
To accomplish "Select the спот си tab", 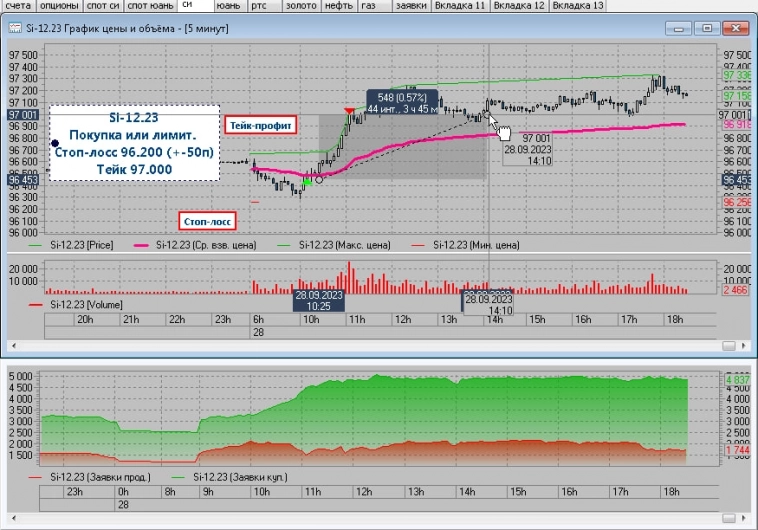I will [x=103, y=6].
